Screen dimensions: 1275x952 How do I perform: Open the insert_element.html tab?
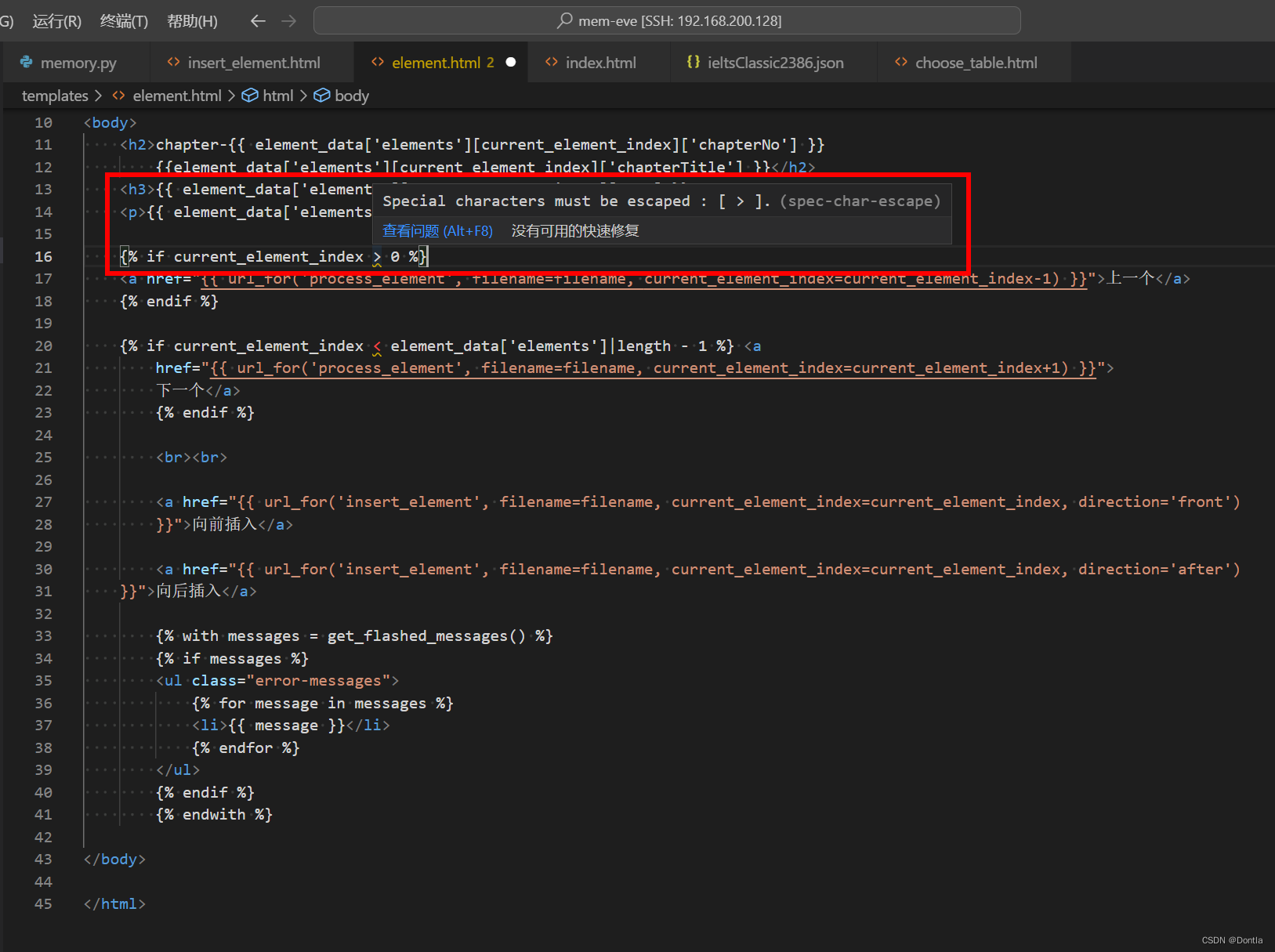point(254,62)
